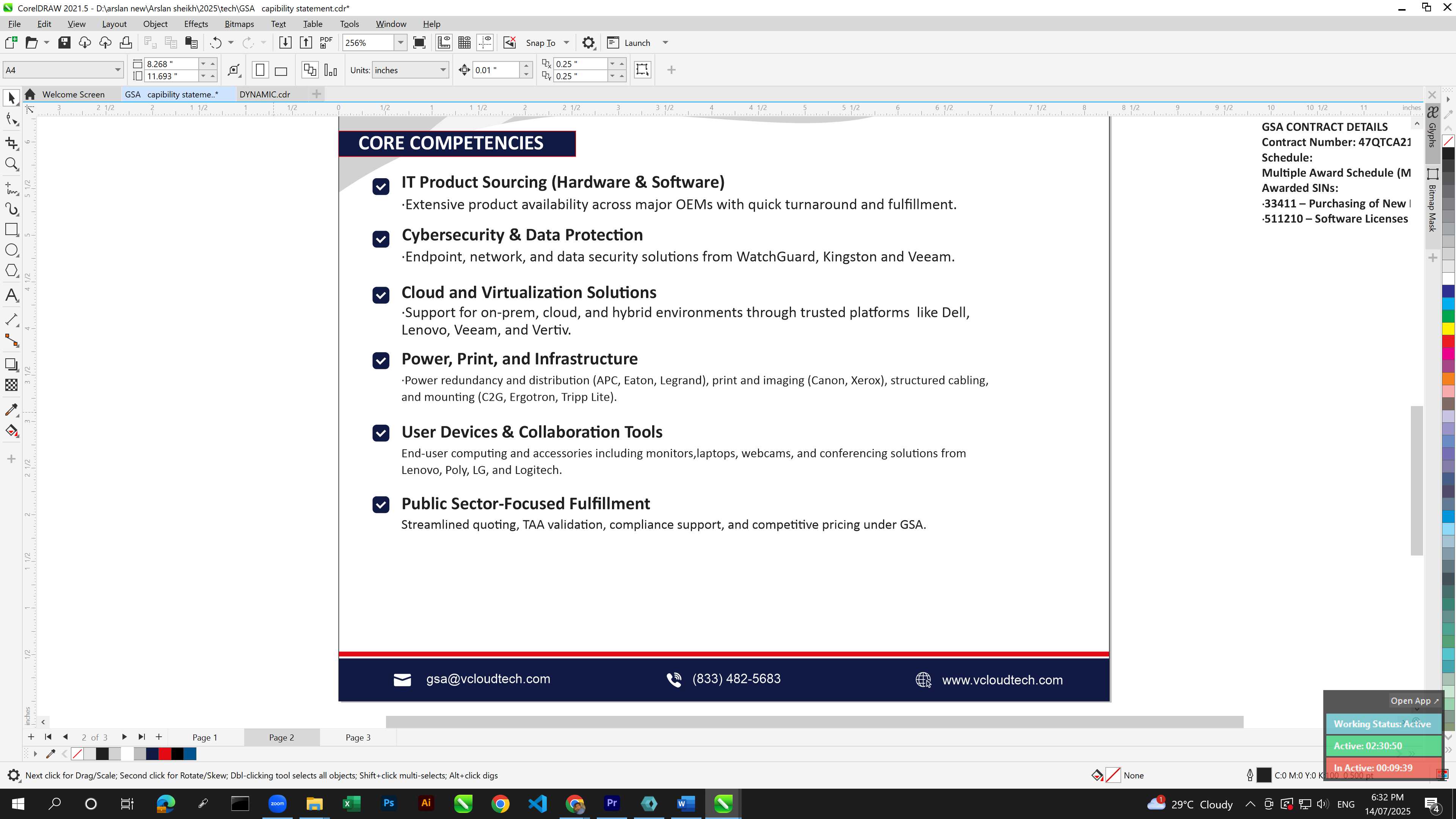Click the nudge distance input field
The image size is (1456, 819).
pos(496,70)
